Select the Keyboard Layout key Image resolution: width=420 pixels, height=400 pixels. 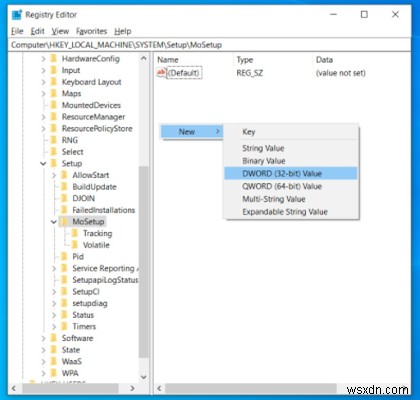pos(91,82)
